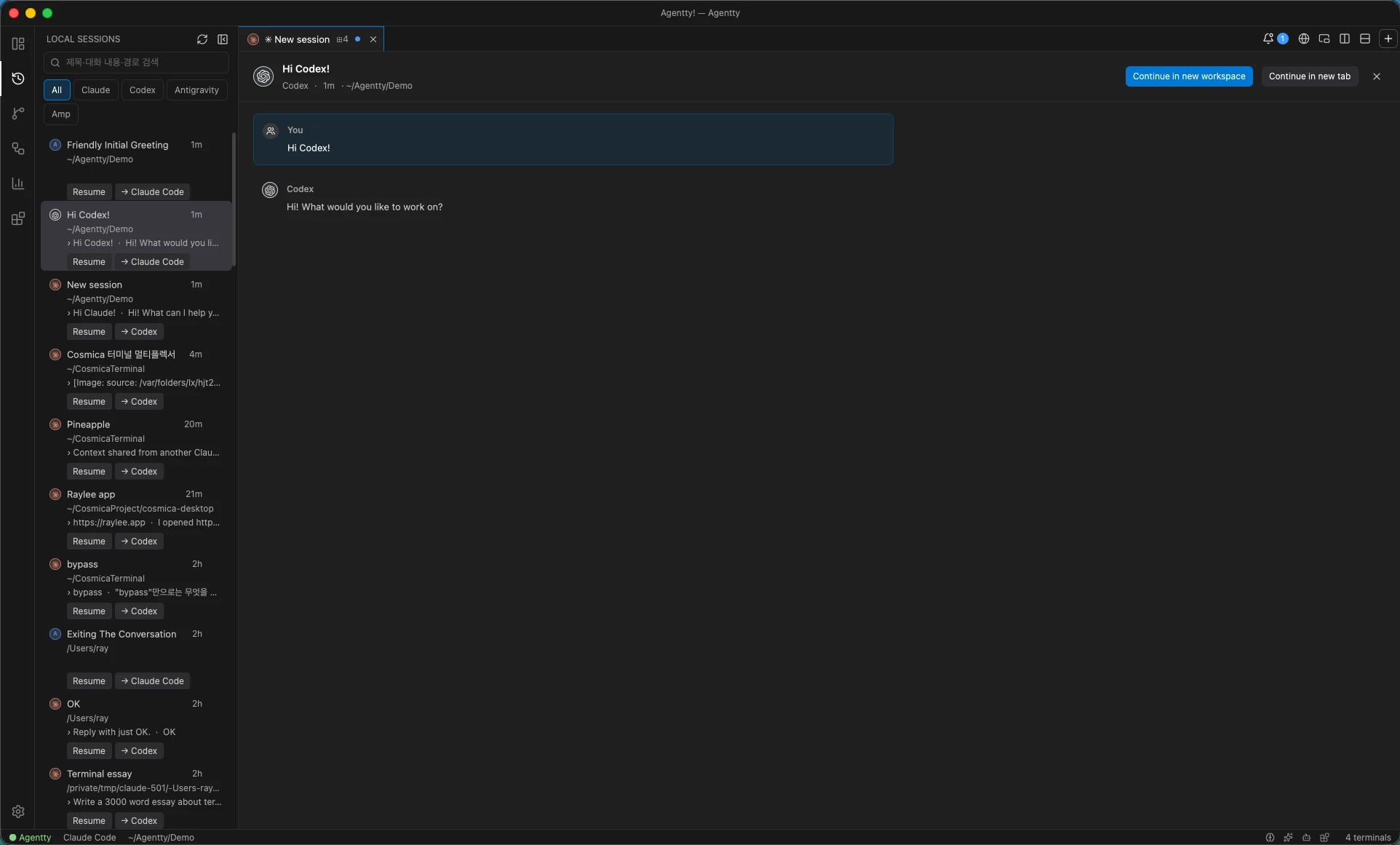Click the Codex logo beside Hi Codex! header
The width and height of the screenshot is (1400, 845).
point(263,76)
